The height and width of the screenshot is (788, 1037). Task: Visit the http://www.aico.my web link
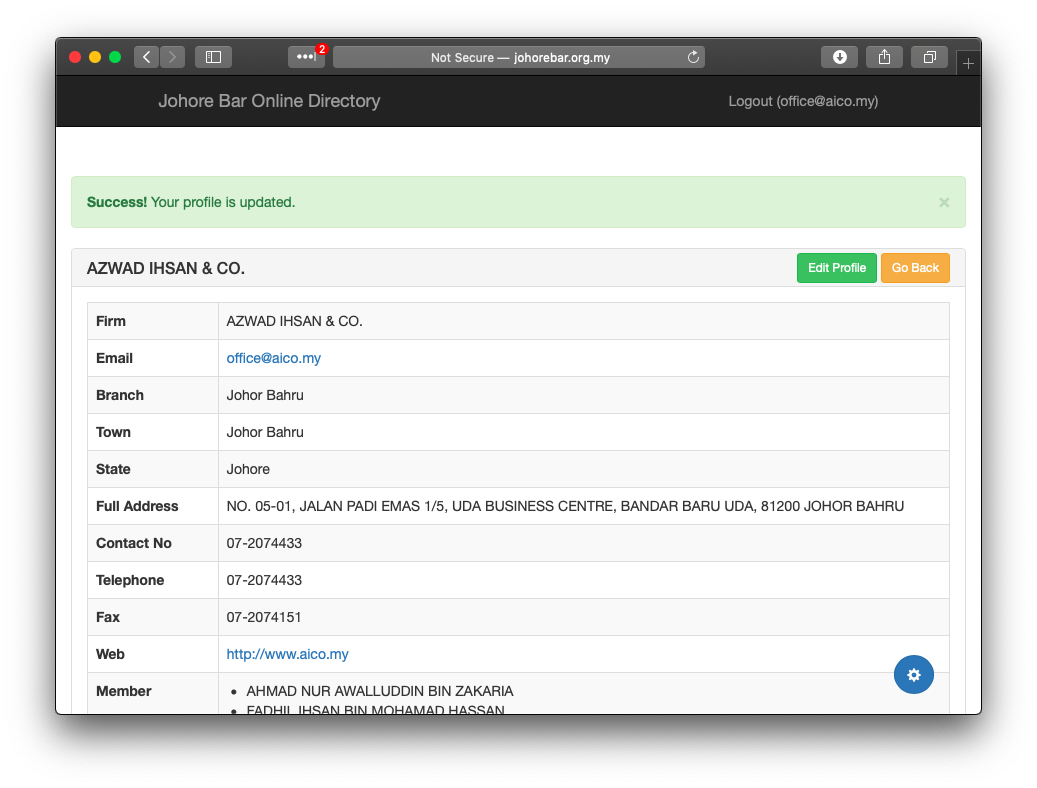287,654
